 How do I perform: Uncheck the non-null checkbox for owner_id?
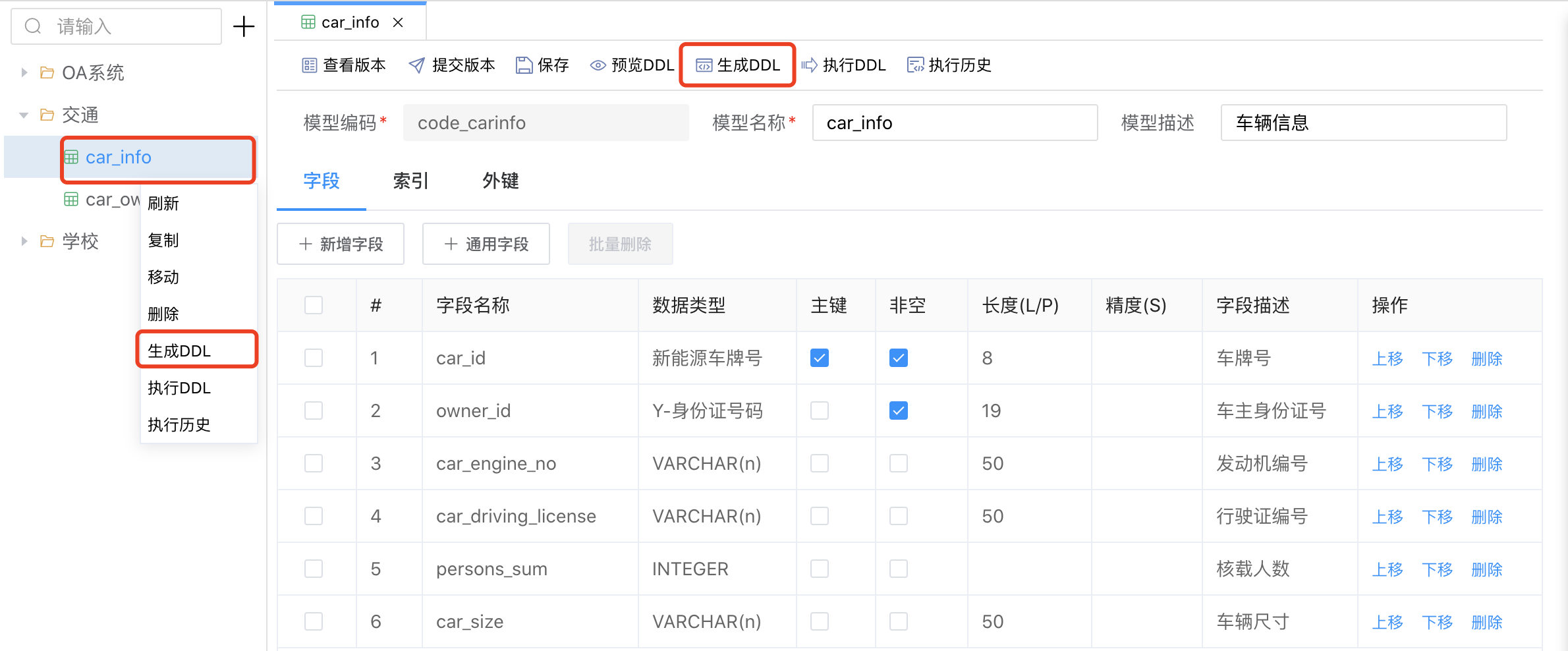tap(898, 410)
